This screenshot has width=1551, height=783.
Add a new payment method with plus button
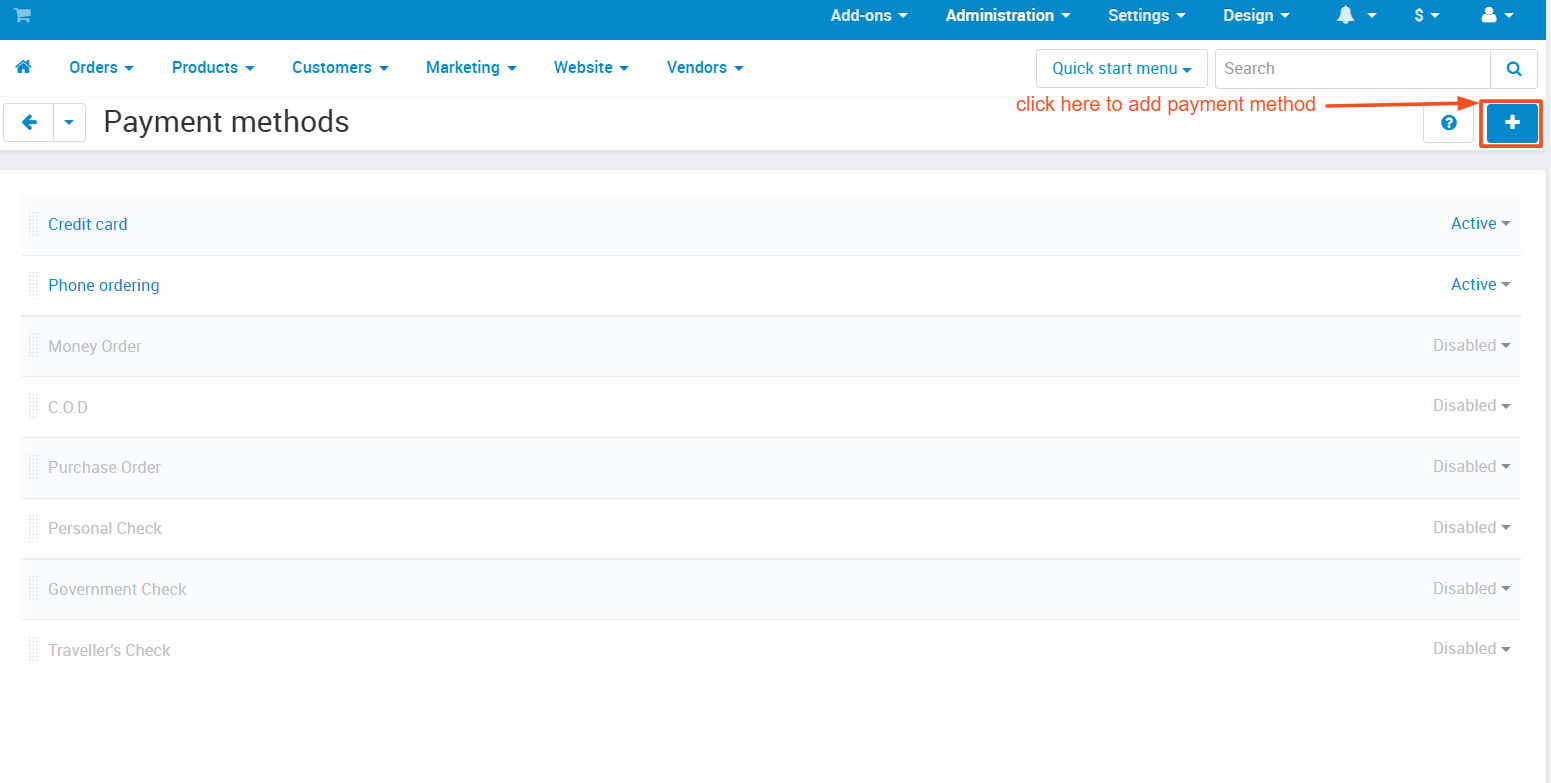1512,123
